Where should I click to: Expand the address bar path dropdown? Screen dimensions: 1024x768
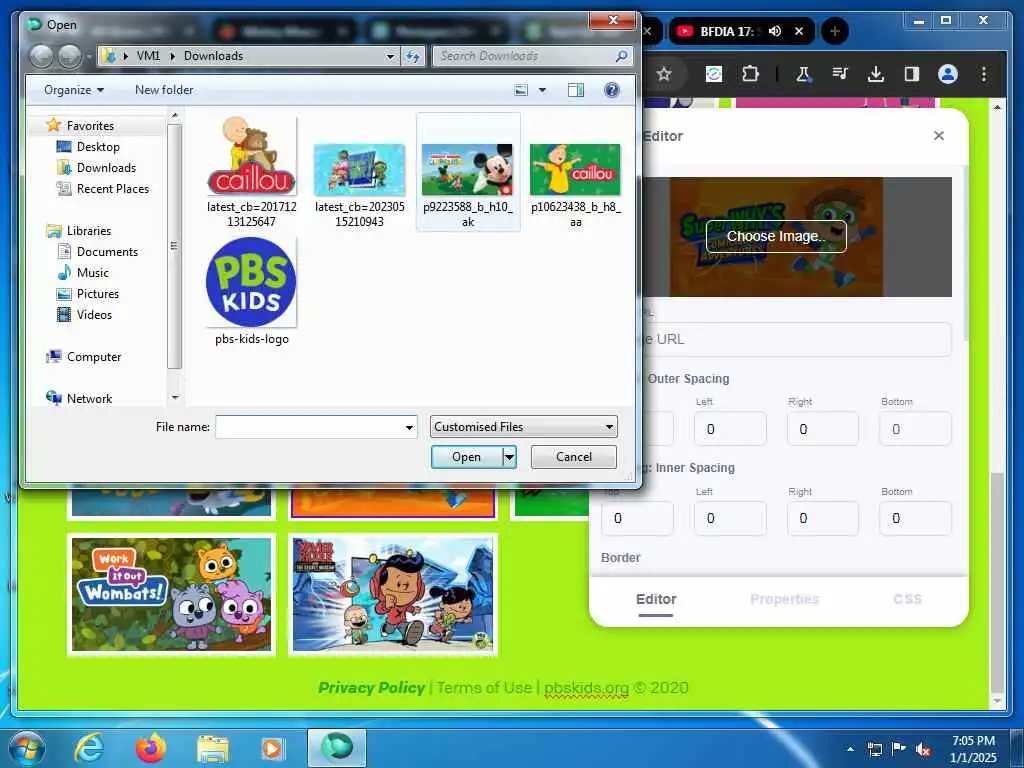[391, 57]
